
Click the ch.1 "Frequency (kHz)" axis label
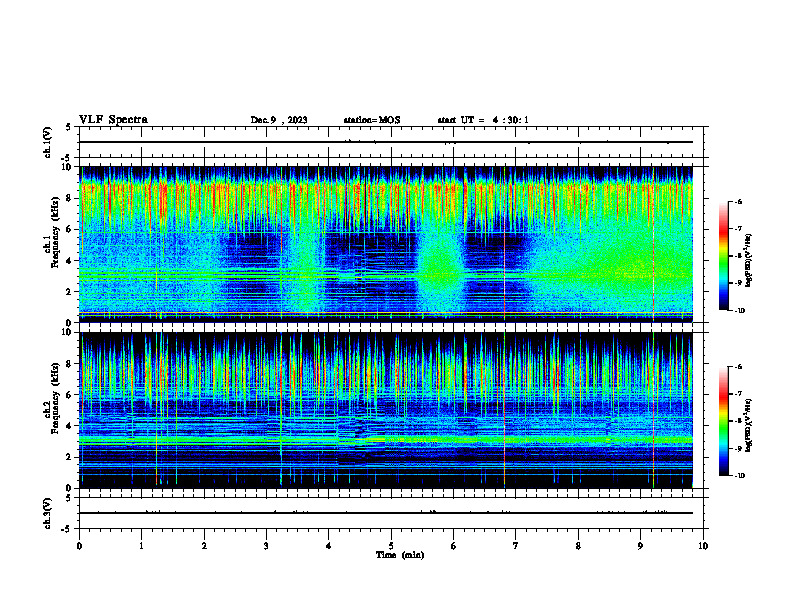pos(55,232)
